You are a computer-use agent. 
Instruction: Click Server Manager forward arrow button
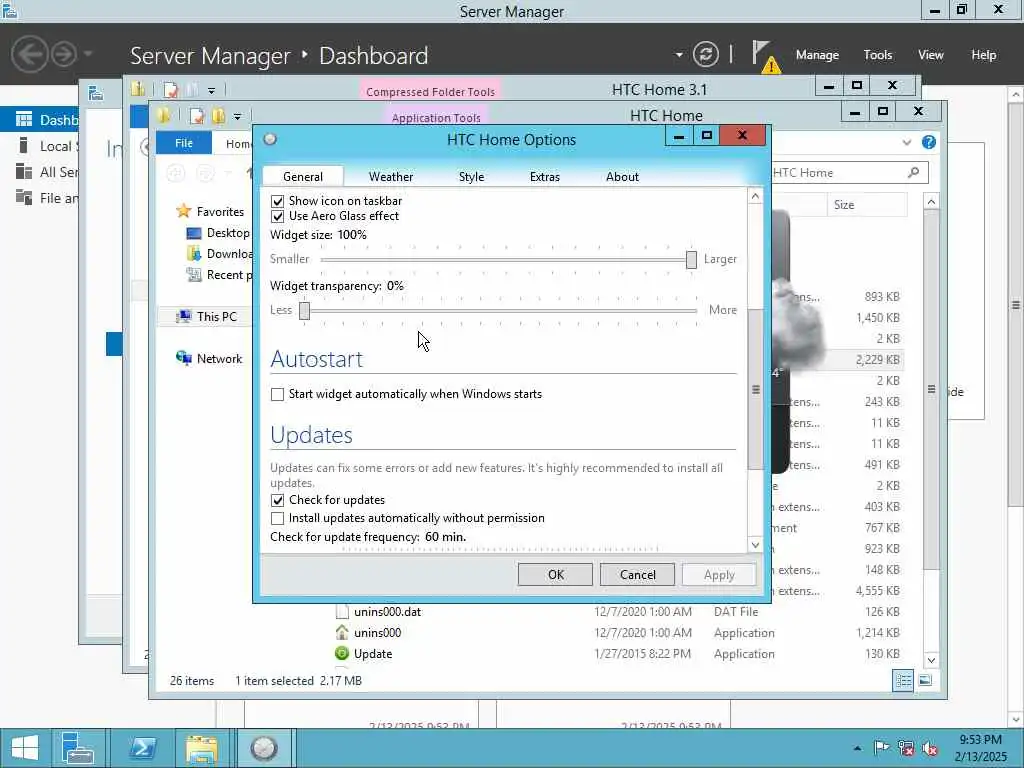coord(64,54)
